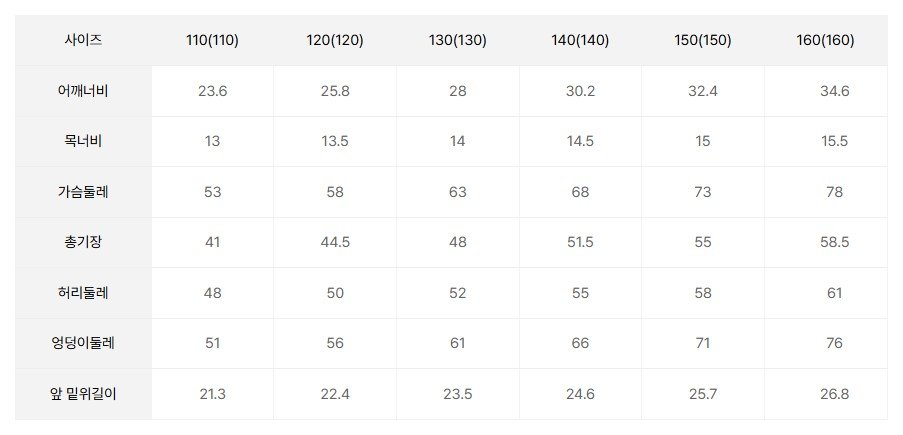Select the 76 value in 엉덩이둘레 row
Image resolution: width=903 pixels, height=435 pixels.
834,343
